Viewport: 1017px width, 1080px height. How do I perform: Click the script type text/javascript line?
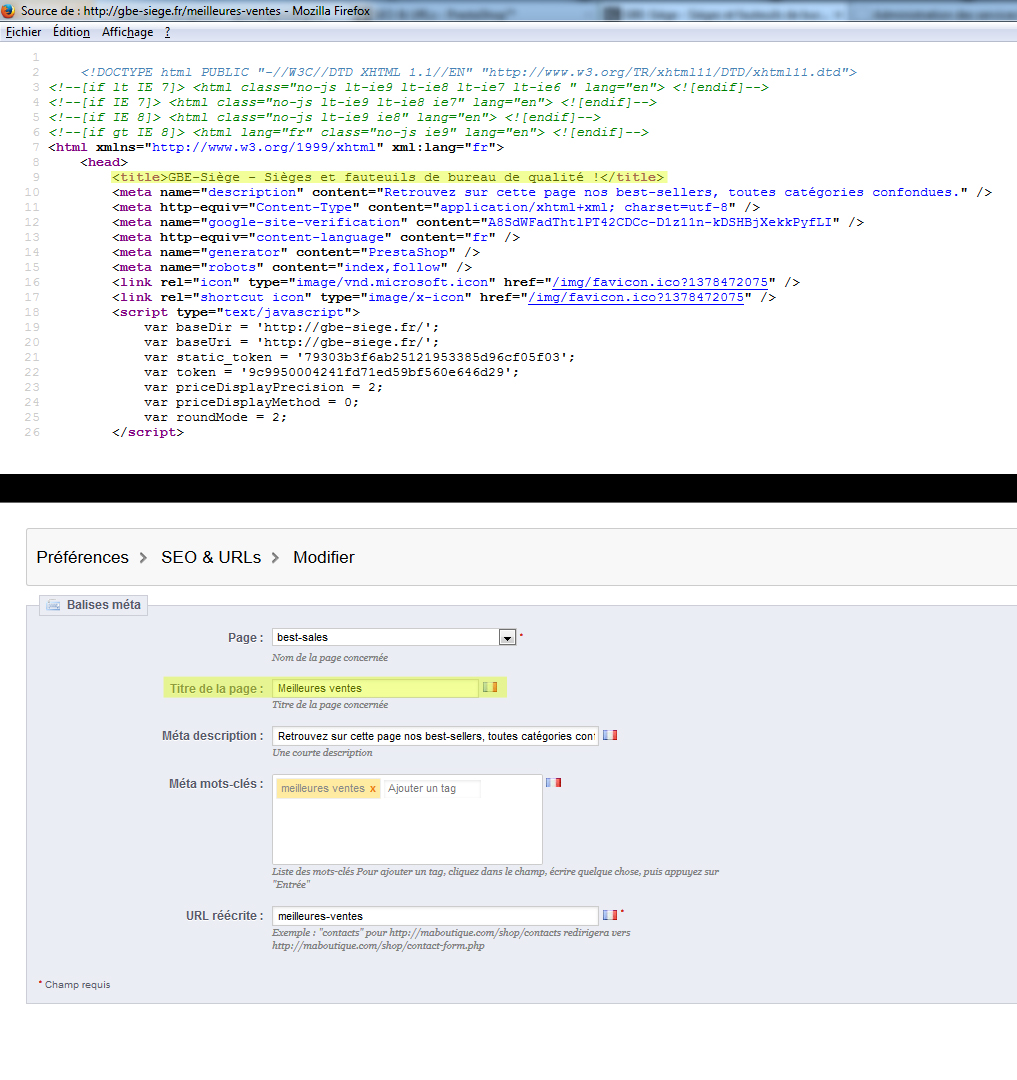[x=236, y=313]
